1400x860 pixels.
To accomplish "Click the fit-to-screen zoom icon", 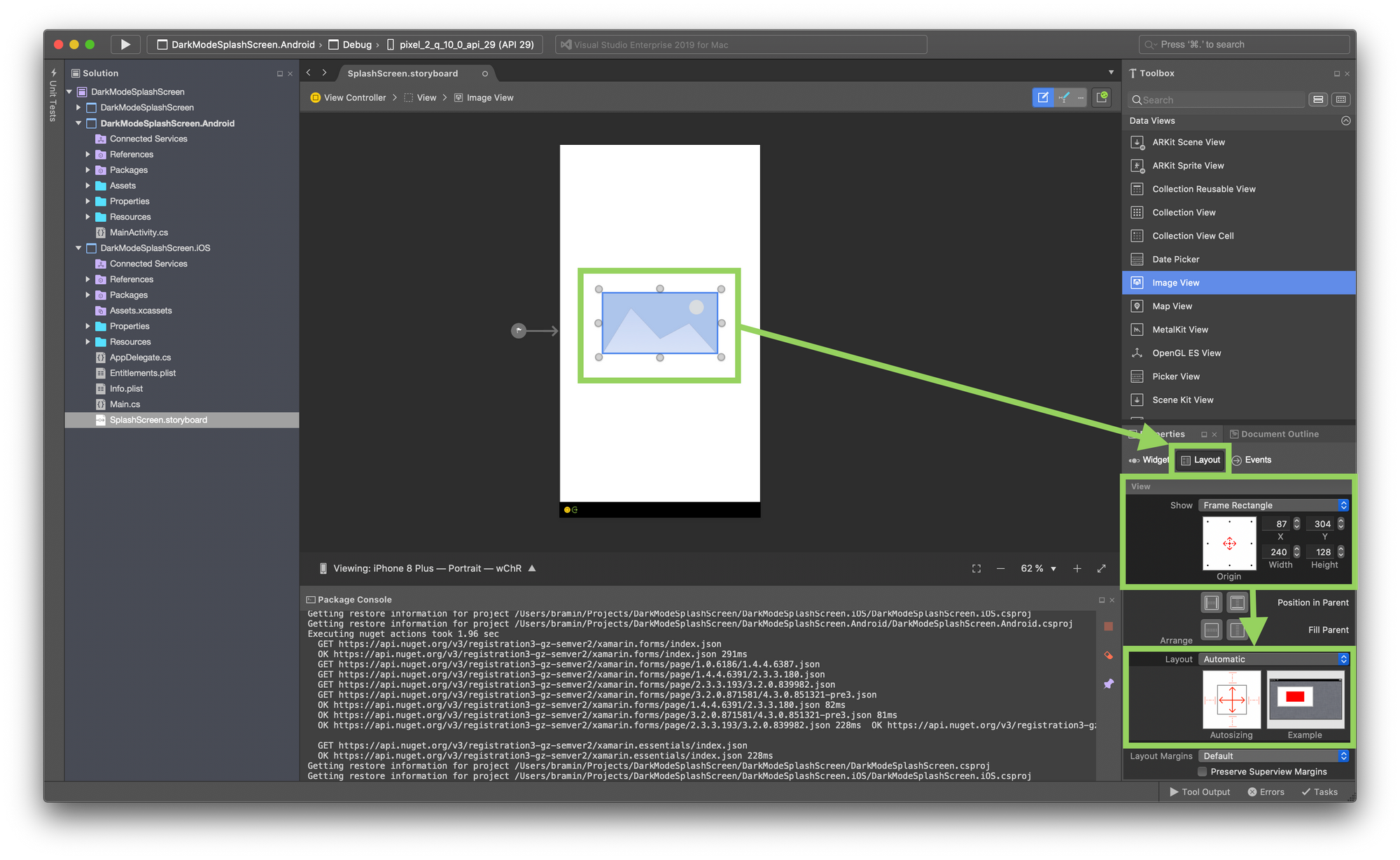I will [x=976, y=569].
